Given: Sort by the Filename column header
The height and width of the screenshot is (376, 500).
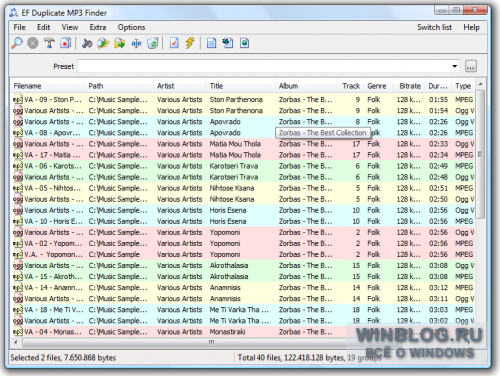Looking at the screenshot, I should 48,86.
